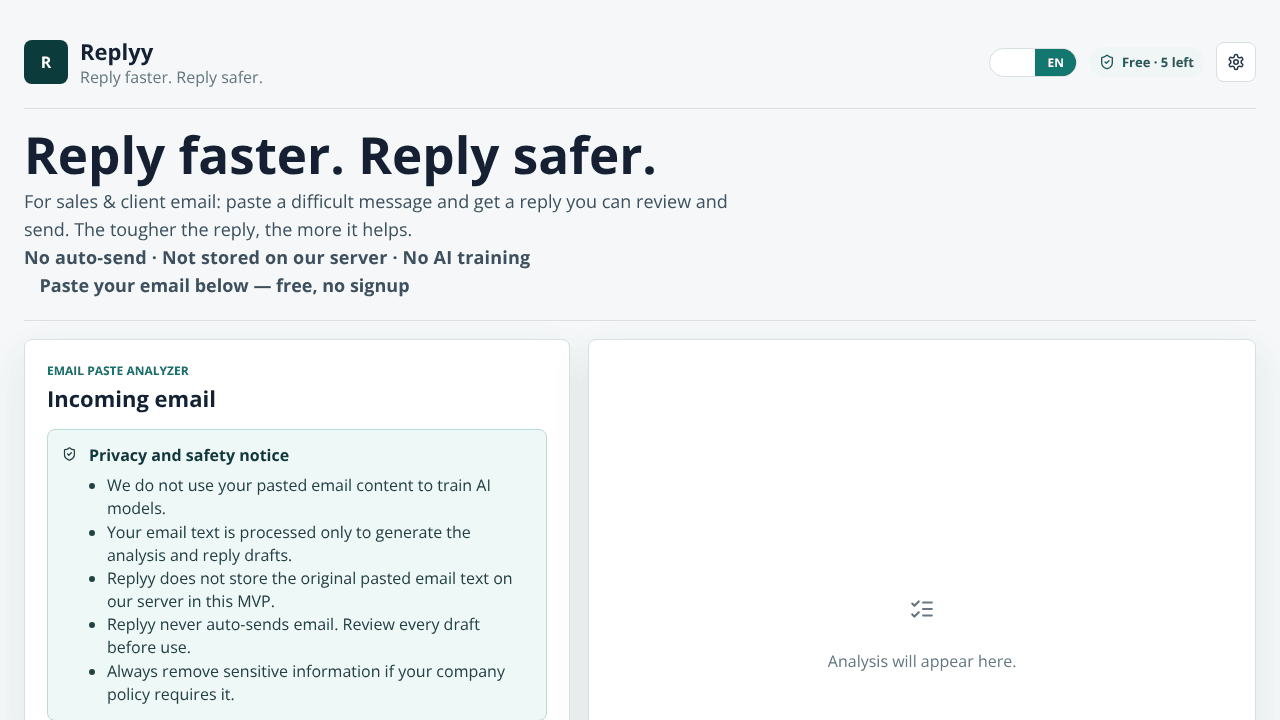Click the "No auto-send · Not stored" line
This screenshot has height=720, width=1280.
(x=277, y=257)
